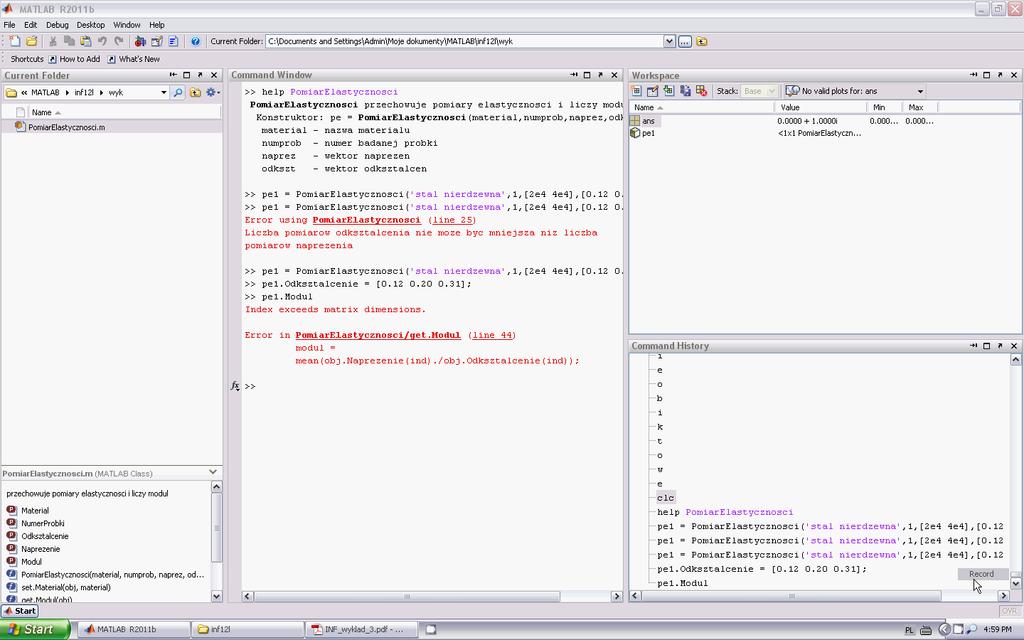Expand the wyk address bar dropdown
This screenshot has width=1024, height=640.
(163, 93)
